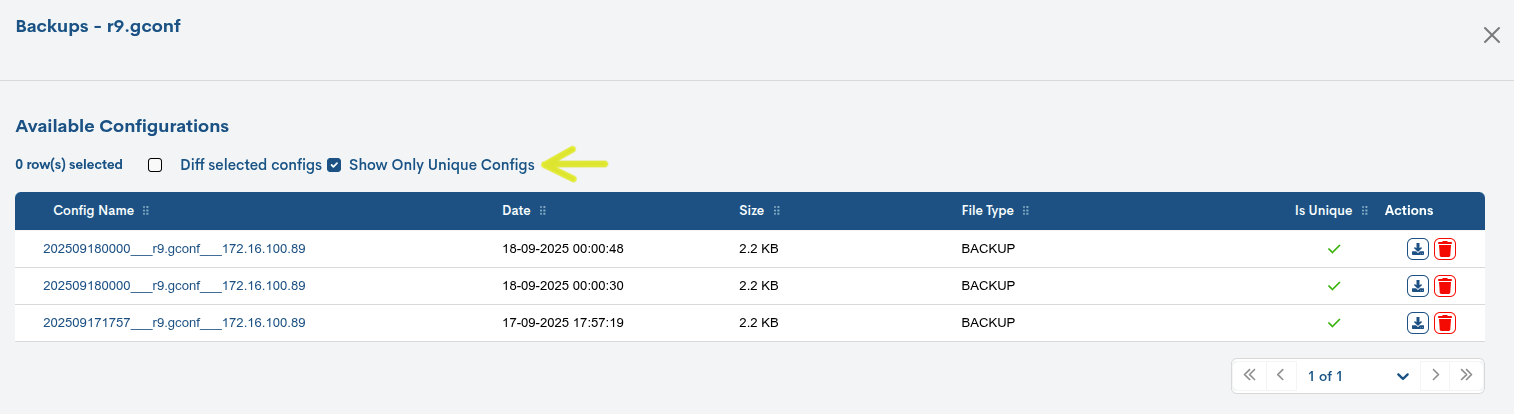Download the 17-09-2025 17:57:19 backup config
This screenshot has width=1514, height=414.
tap(1417, 323)
